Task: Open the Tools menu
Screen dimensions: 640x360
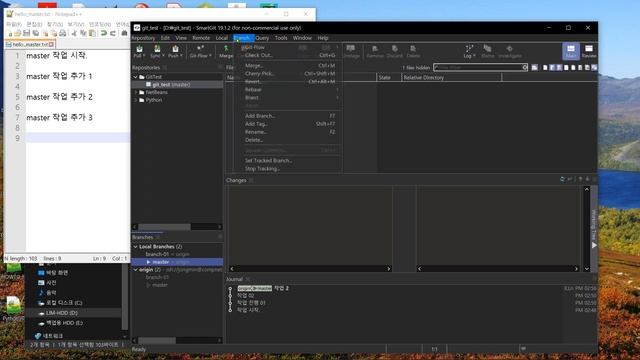Action: click(x=281, y=38)
